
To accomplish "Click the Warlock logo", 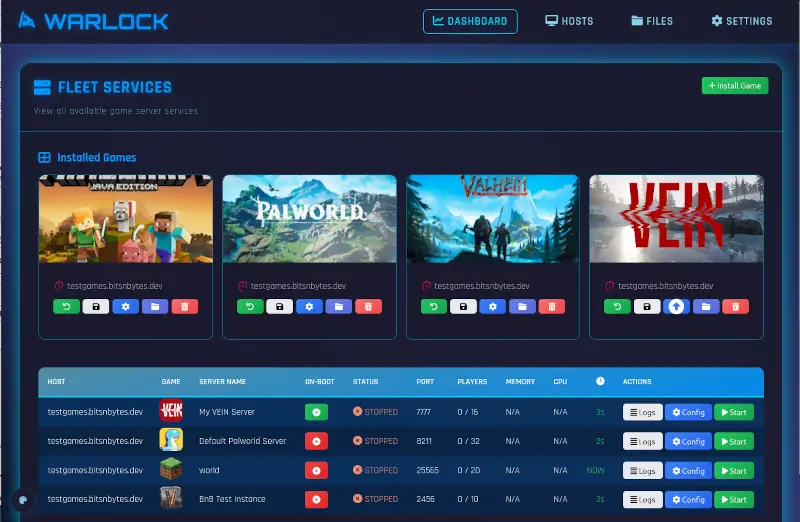I will [93, 21].
